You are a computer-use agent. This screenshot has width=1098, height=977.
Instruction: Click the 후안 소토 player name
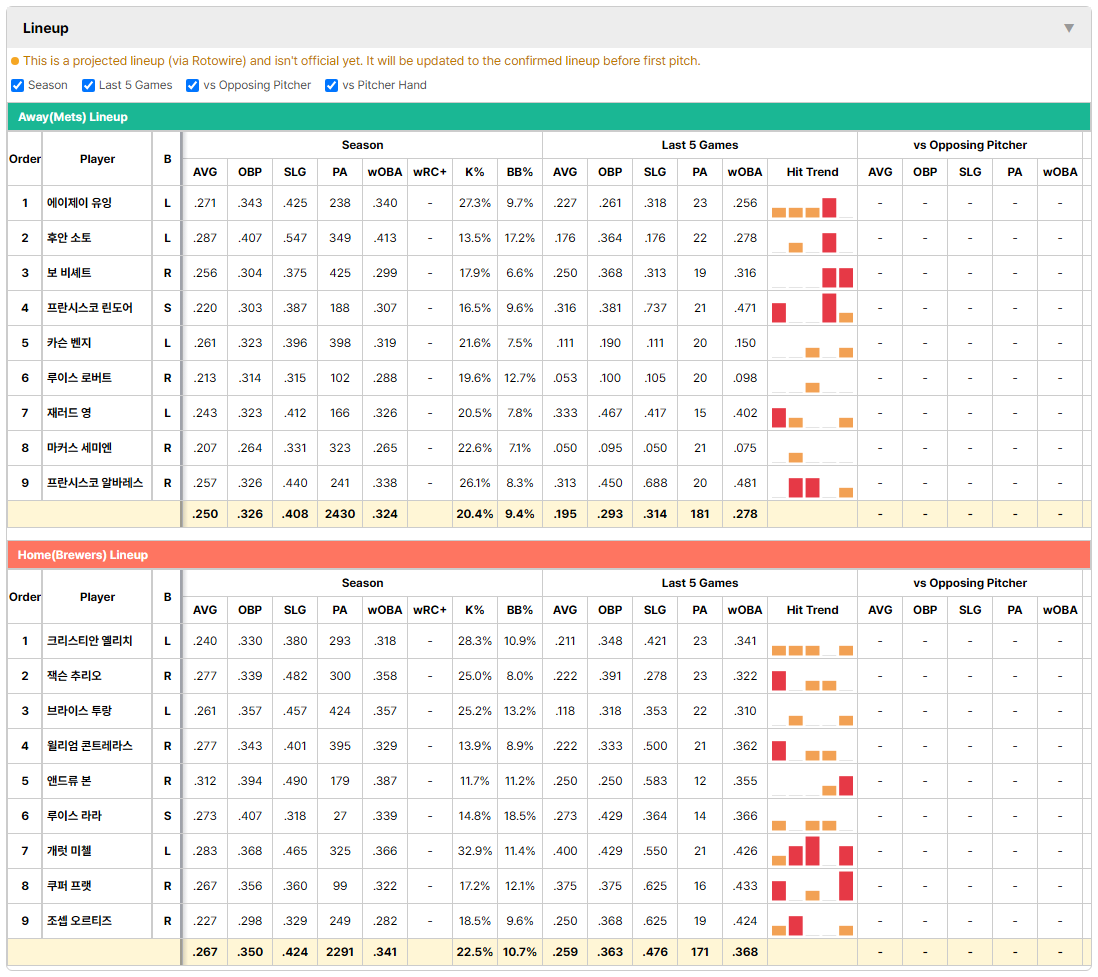tap(69, 238)
